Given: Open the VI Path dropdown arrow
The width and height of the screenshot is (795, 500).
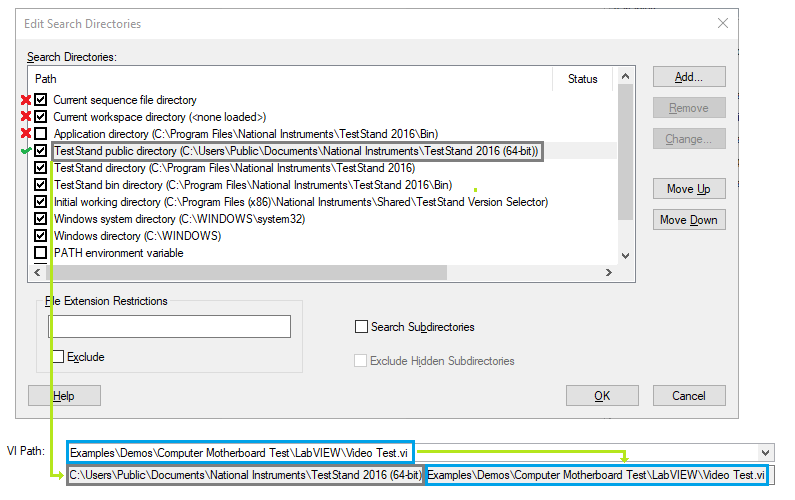Looking at the screenshot, I should [x=766, y=453].
